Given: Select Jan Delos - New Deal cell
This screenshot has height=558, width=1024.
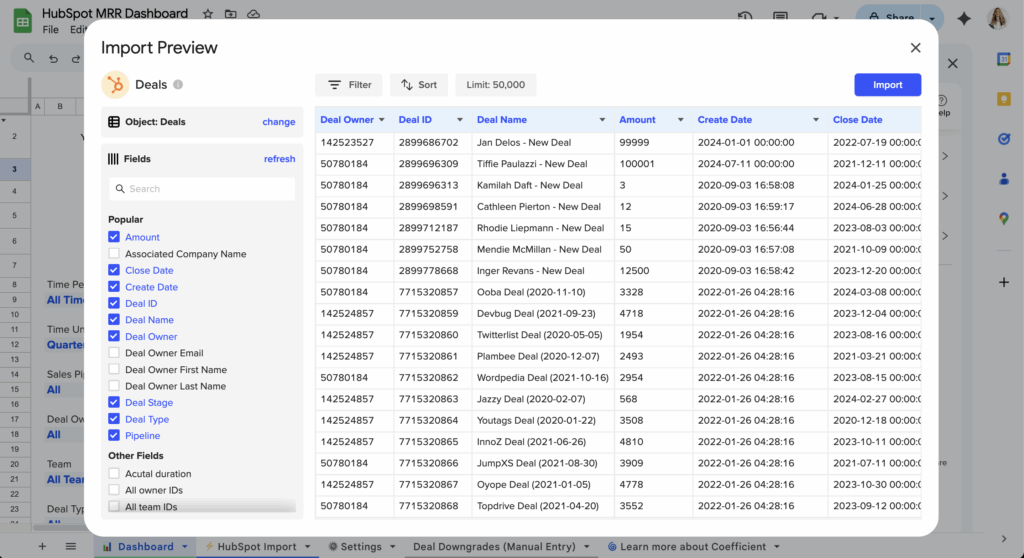Looking at the screenshot, I should point(543,142).
